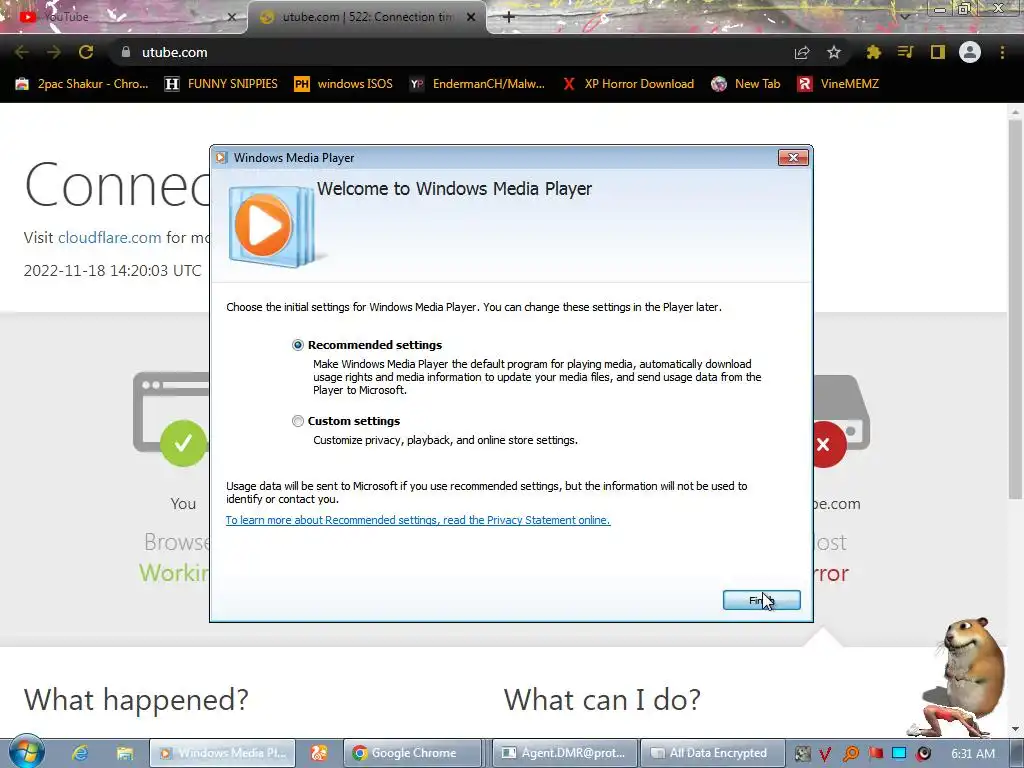The width and height of the screenshot is (1024, 768).
Task: Select the Google Chrome taskbar button
Action: pyautogui.click(x=412, y=753)
